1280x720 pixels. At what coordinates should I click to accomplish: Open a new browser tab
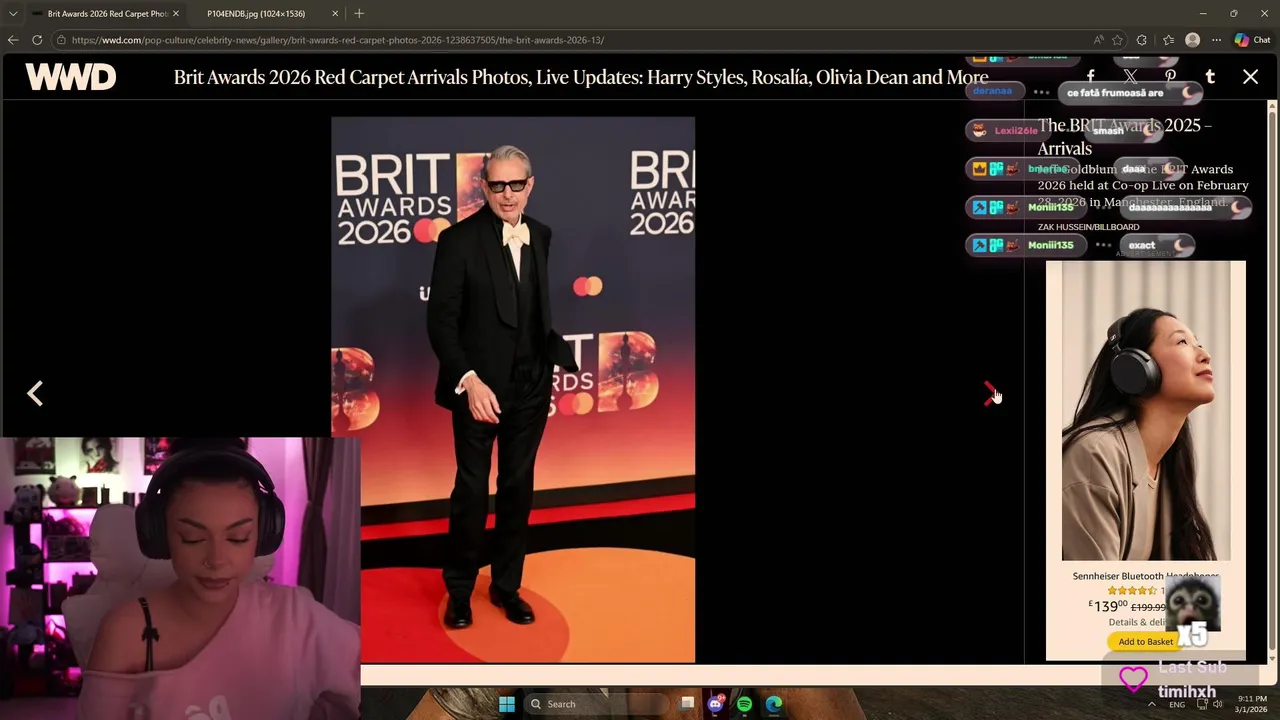(x=359, y=14)
